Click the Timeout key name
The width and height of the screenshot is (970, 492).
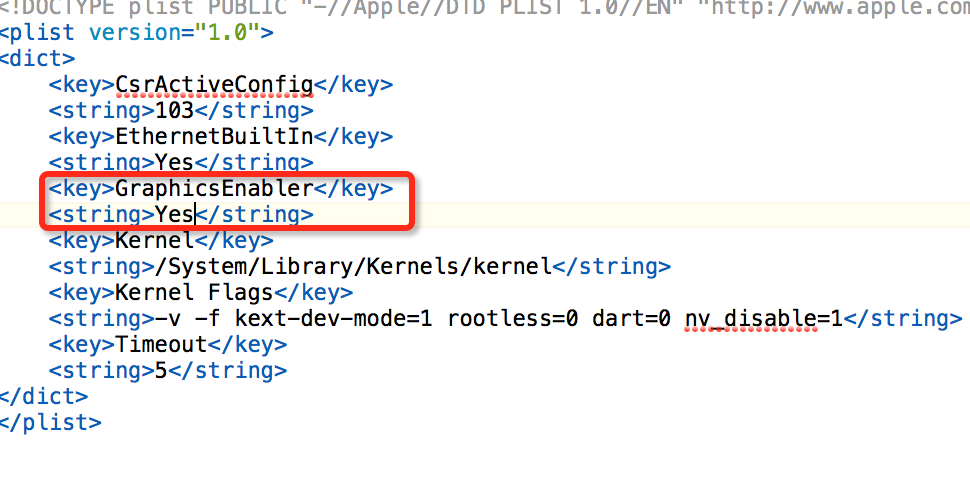(161, 345)
